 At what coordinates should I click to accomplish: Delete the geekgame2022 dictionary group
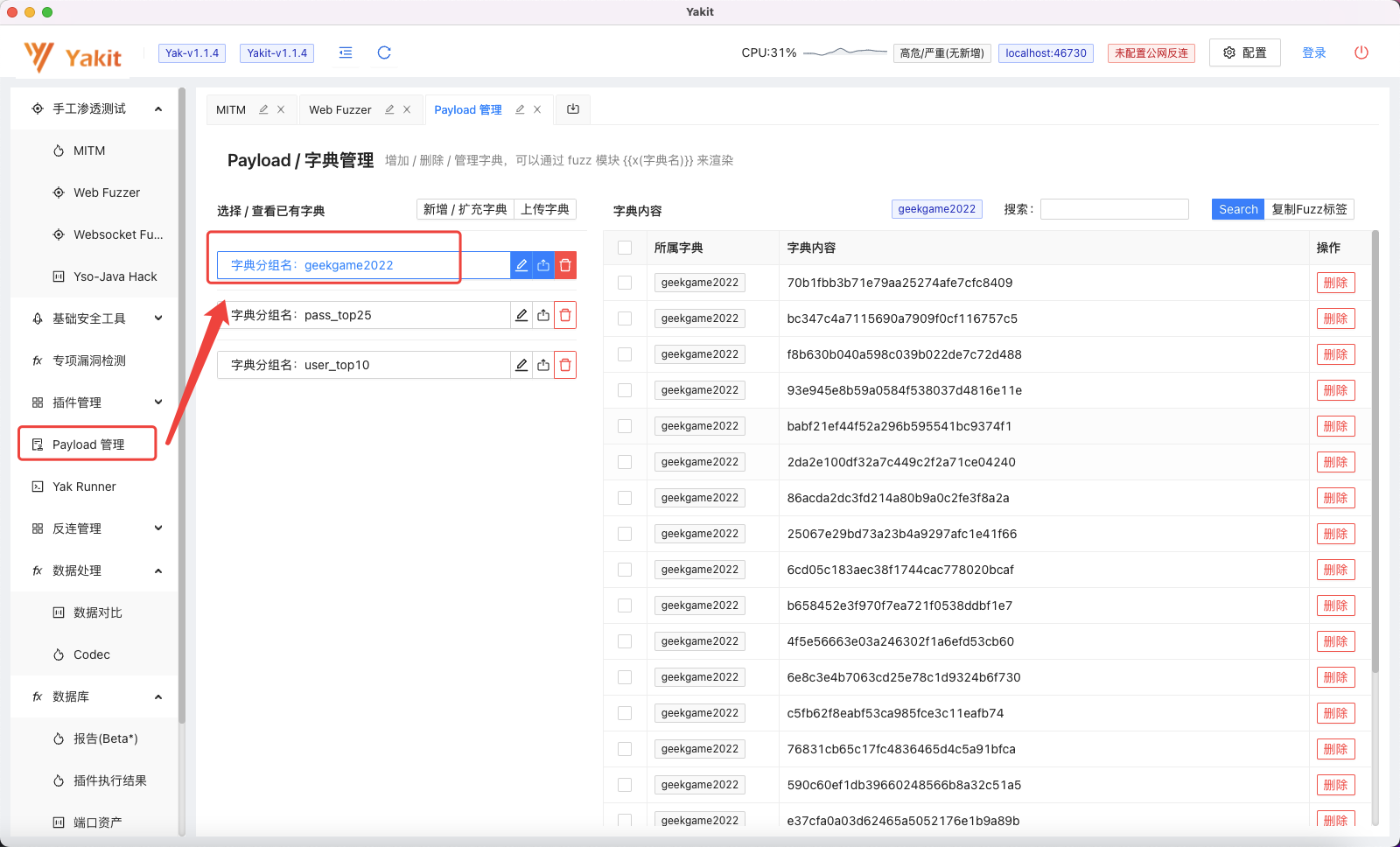coord(565,265)
